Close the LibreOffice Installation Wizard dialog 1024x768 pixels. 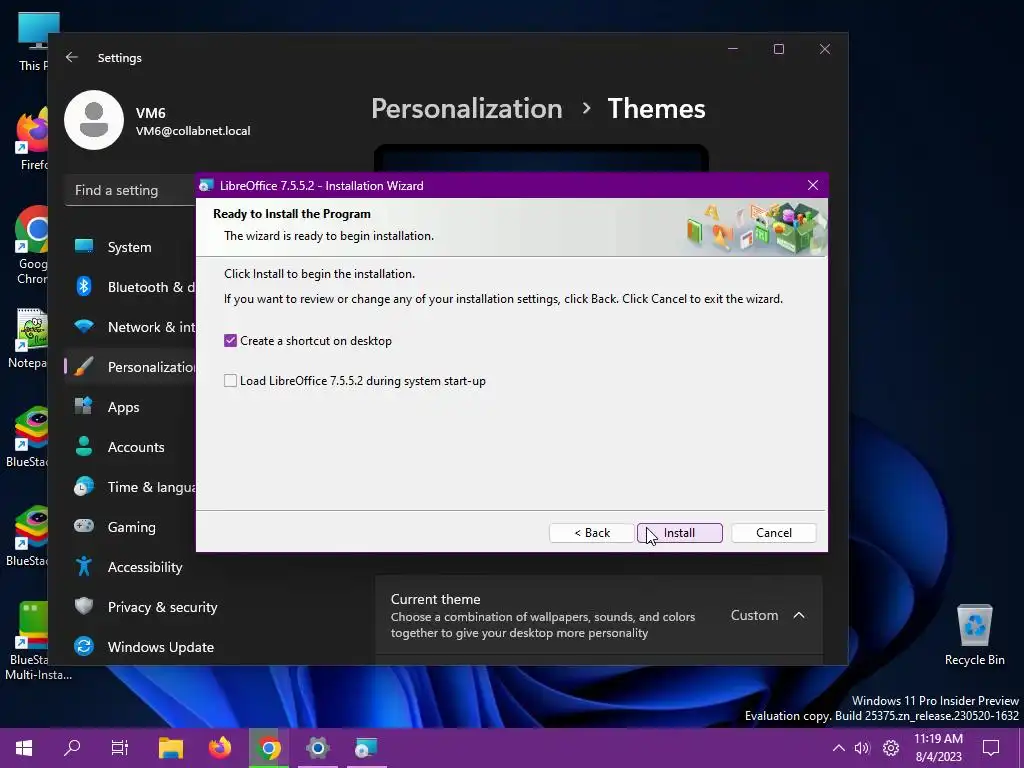813,185
